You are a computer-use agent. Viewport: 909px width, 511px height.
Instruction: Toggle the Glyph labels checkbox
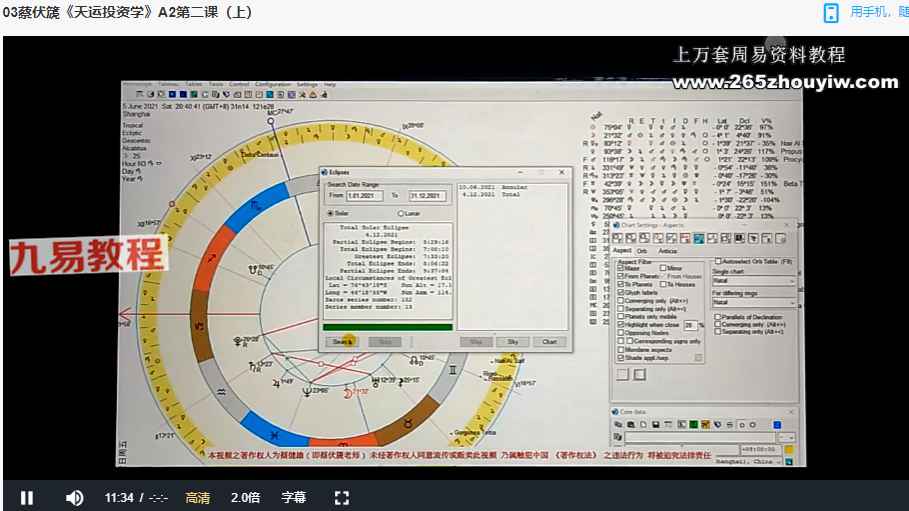click(621, 293)
